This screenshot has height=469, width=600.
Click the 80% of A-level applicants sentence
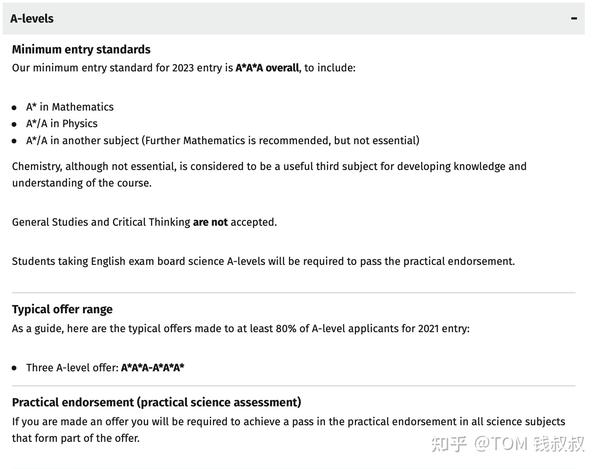coord(241,329)
